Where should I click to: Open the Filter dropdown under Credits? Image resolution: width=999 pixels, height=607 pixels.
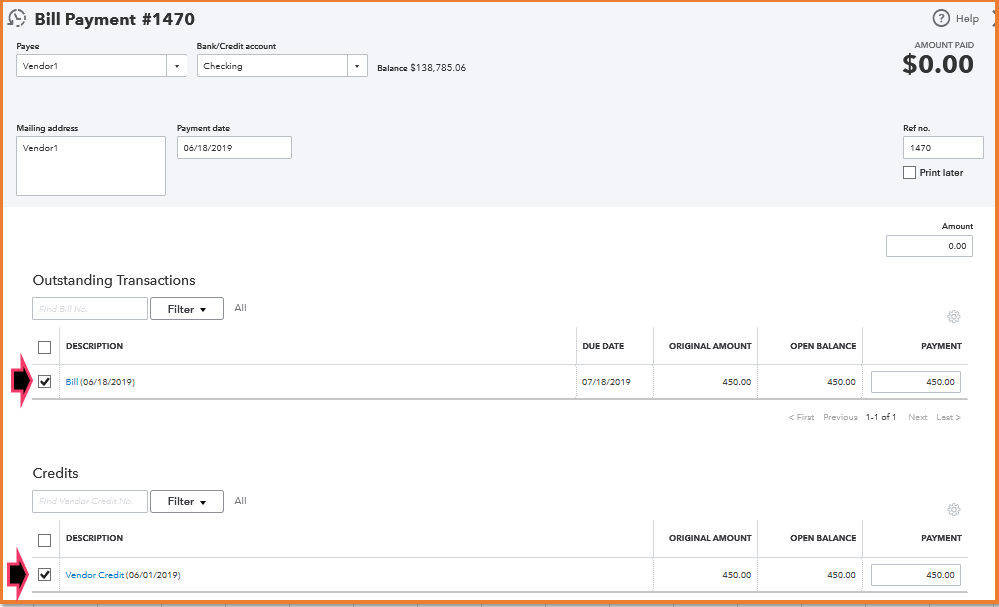click(187, 501)
